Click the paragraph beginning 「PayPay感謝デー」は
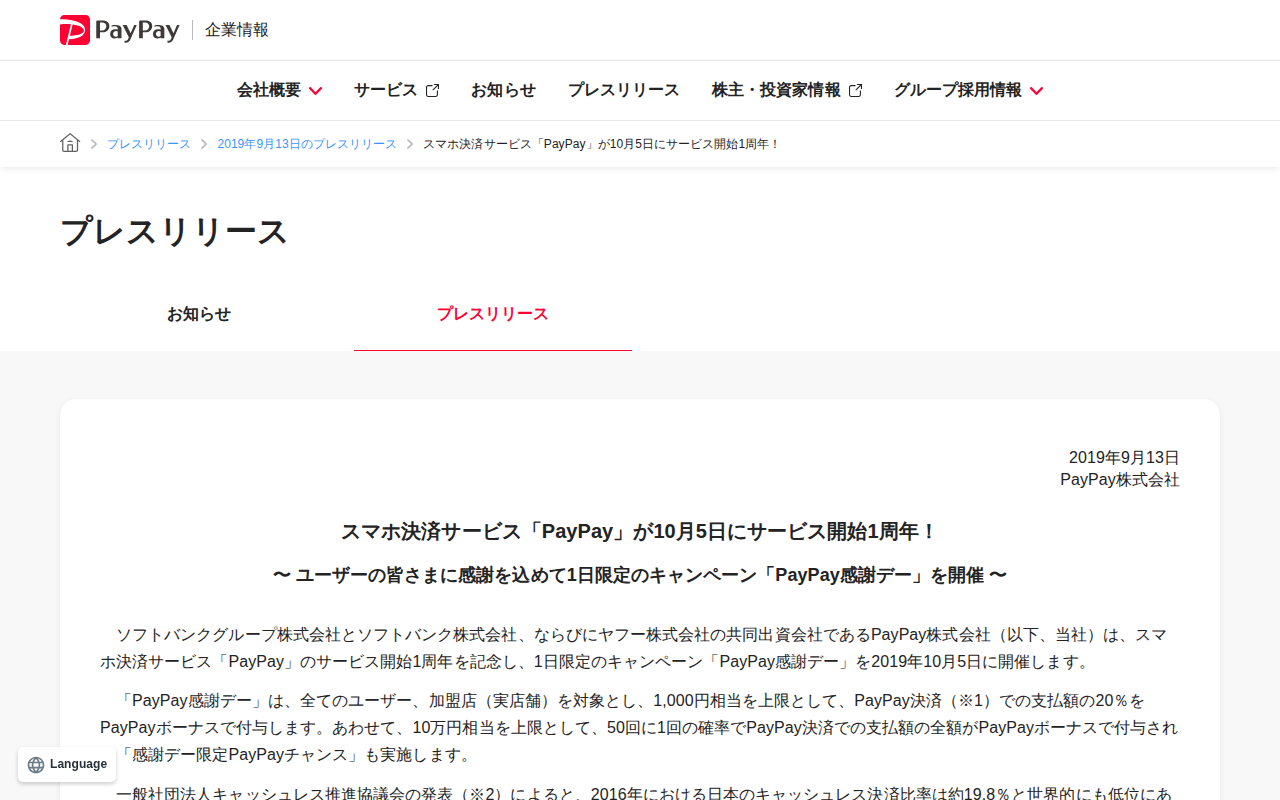The image size is (1280, 800). 640,727
